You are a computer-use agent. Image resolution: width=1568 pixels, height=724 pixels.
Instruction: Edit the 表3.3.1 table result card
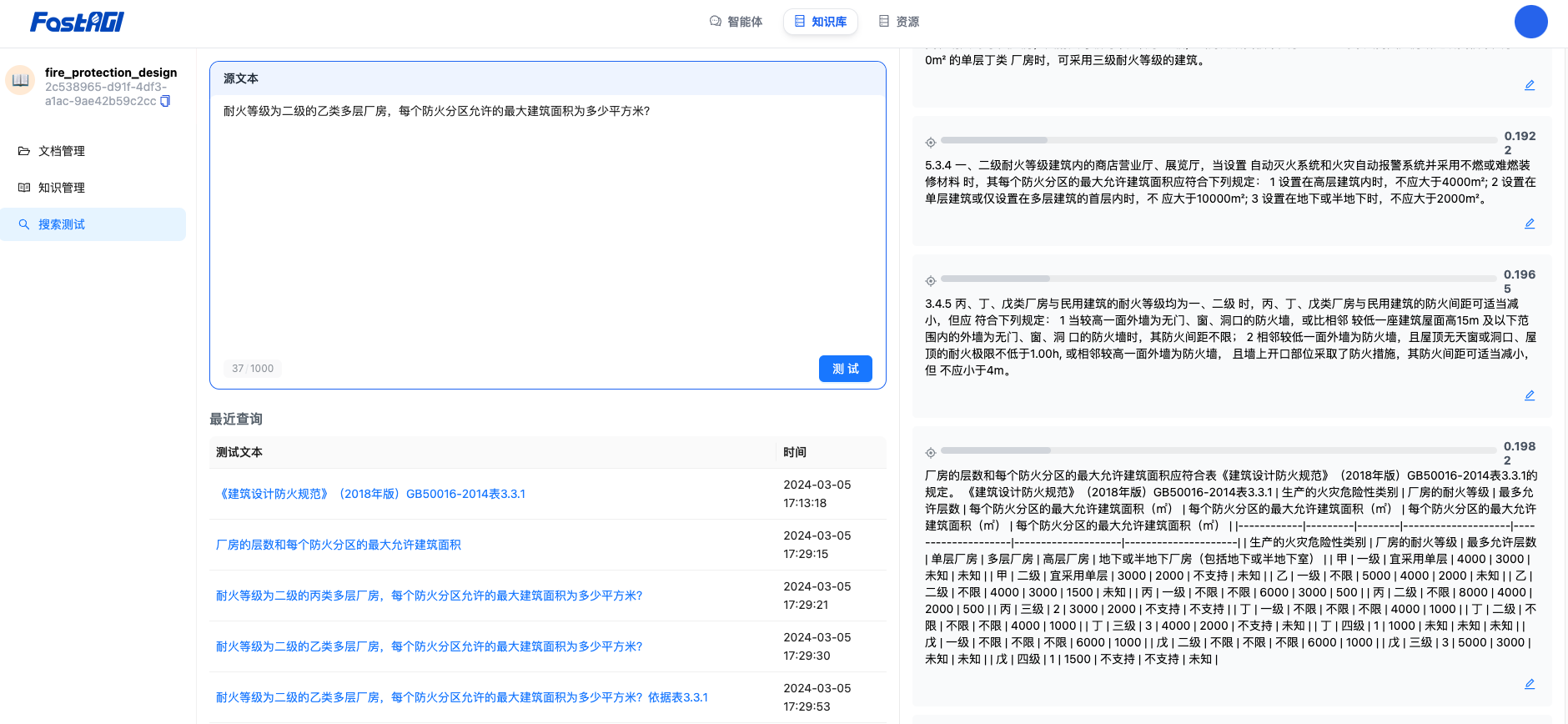point(1529,684)
